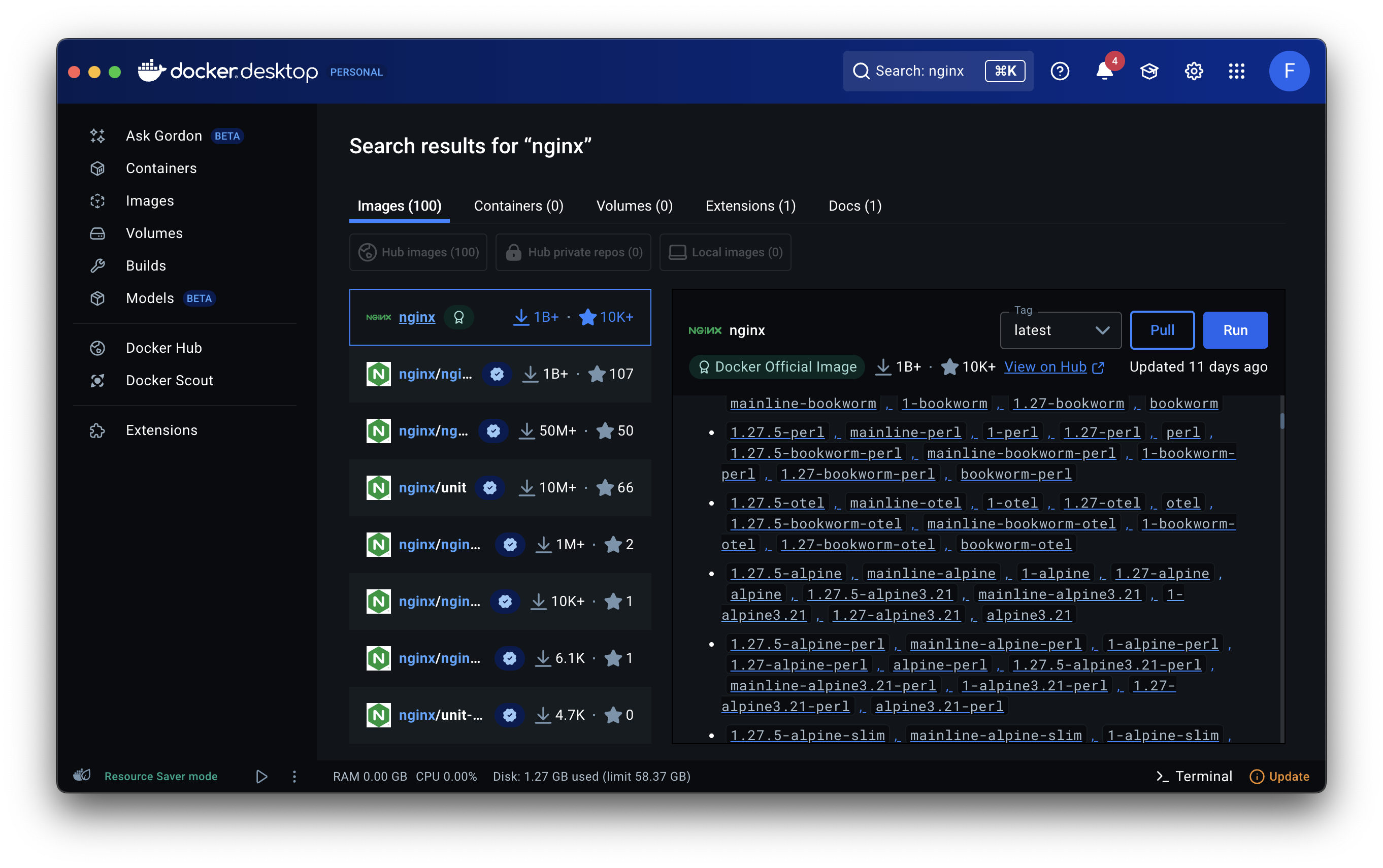Click the Resource Saver play icon
The height and width of the screenshot is (868, 1383).
261,776
